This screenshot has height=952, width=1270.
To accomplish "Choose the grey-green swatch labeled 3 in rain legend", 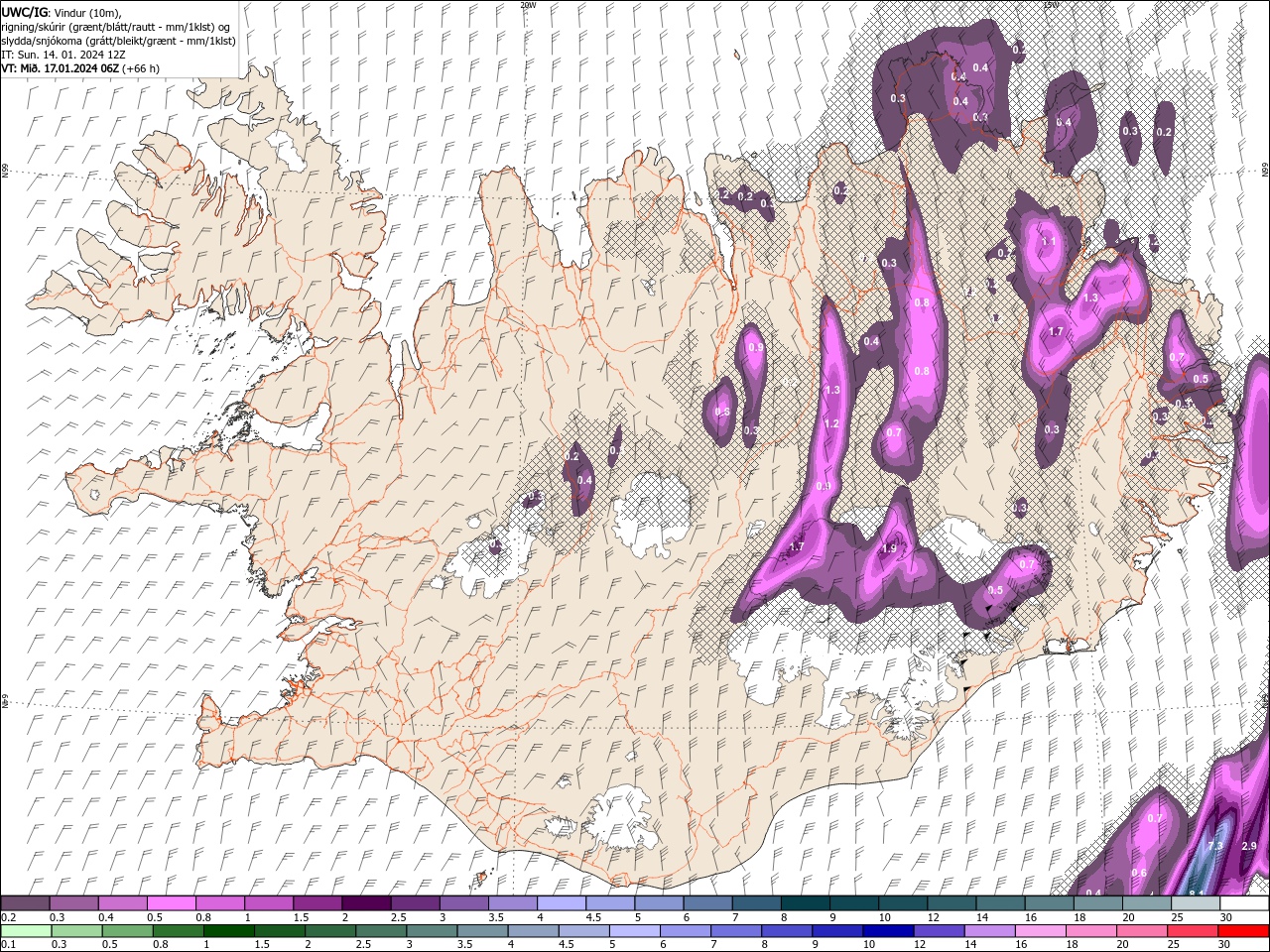I will (431, 931).
